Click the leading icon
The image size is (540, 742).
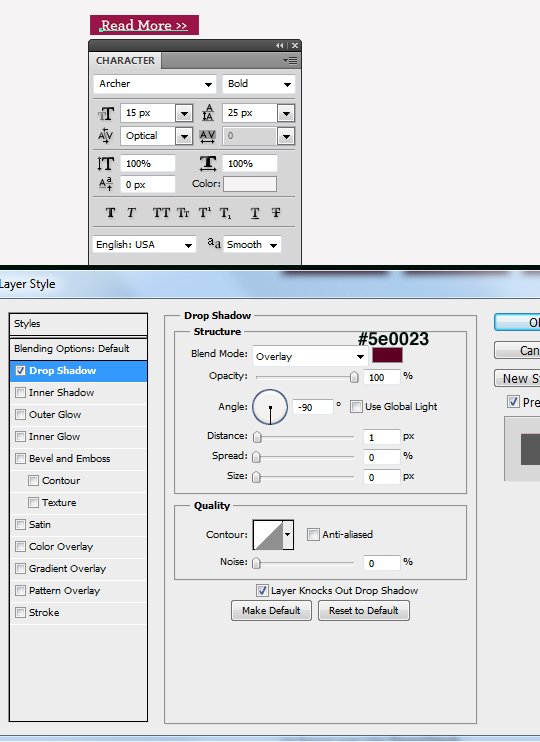pyautogui.click(x=208, y=113)
